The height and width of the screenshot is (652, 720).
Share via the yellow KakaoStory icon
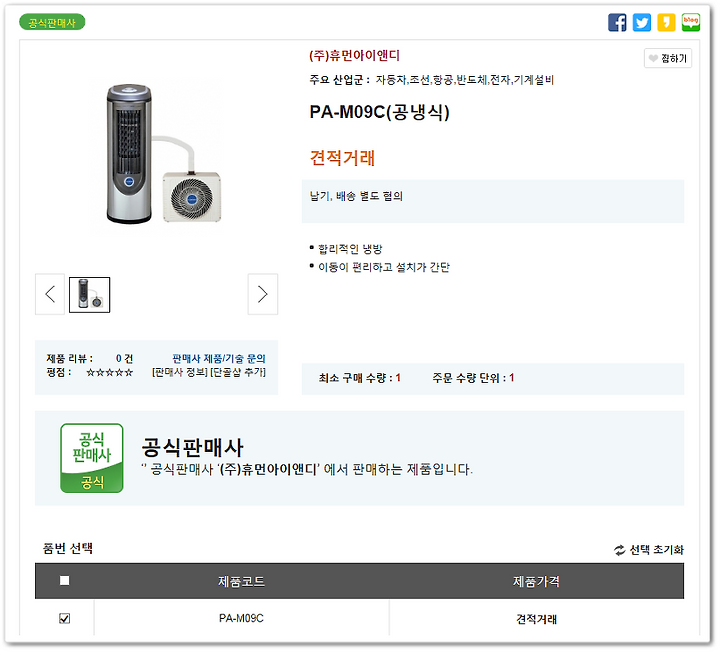666,22
